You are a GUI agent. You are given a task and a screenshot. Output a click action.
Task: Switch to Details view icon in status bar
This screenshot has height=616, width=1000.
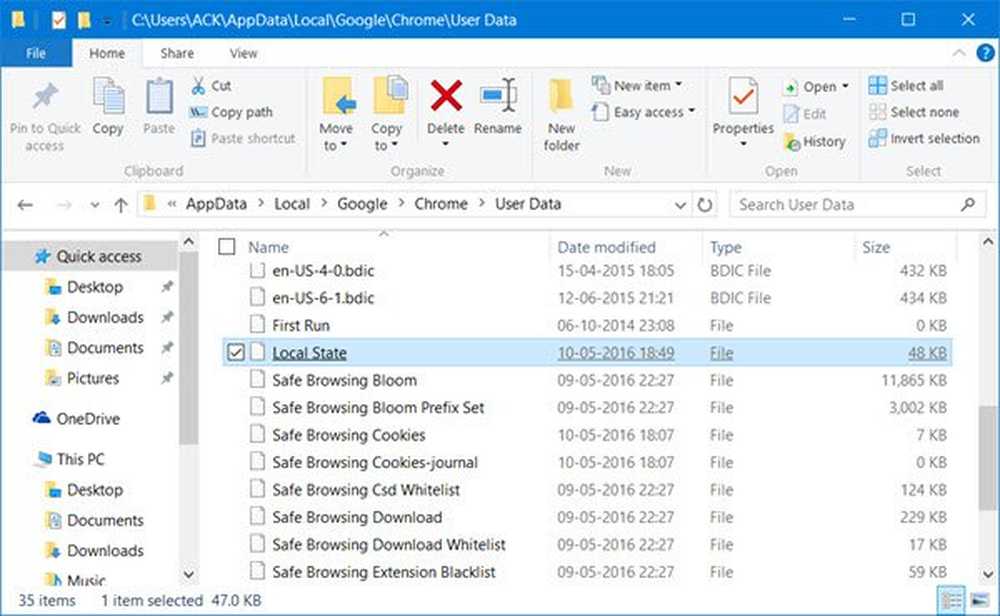pyautogui.click(x=952, y=600)
